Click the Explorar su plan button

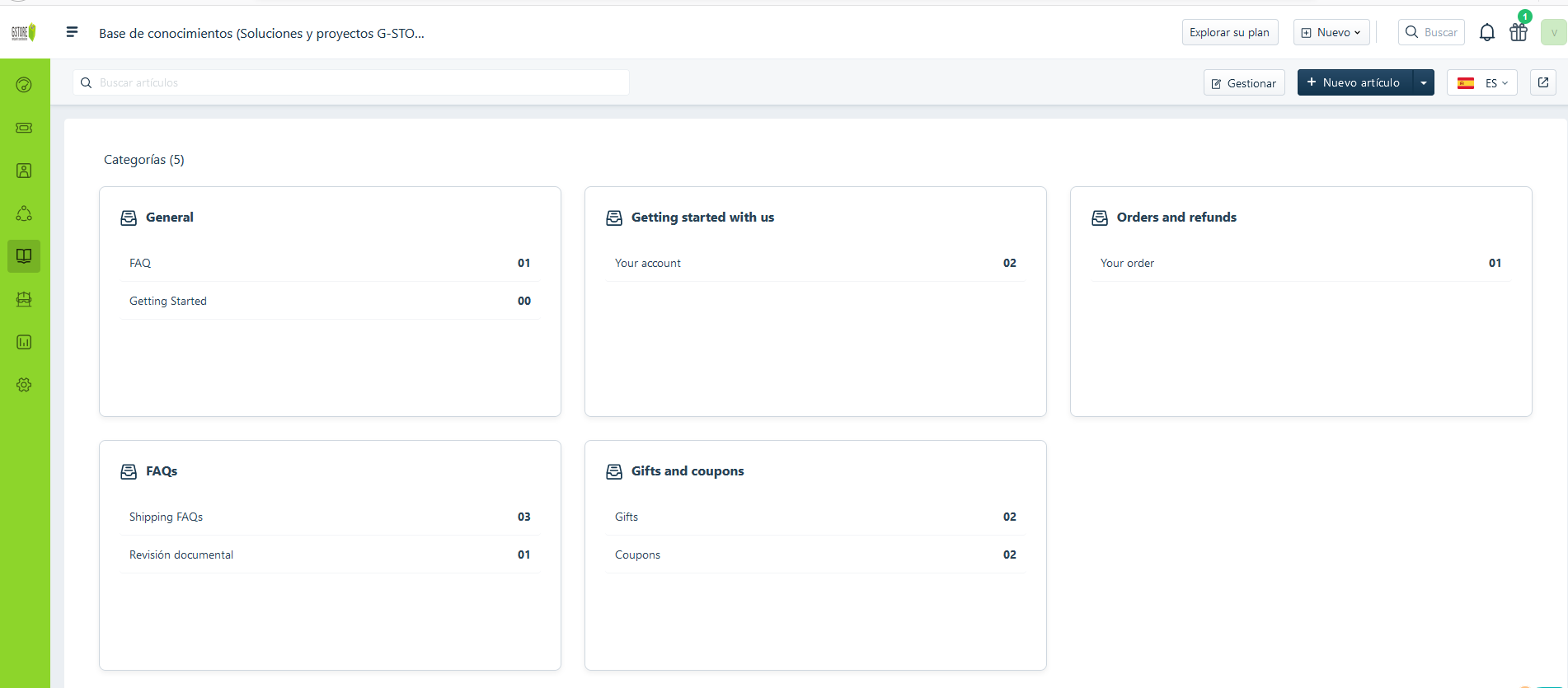coord(1229,33)
